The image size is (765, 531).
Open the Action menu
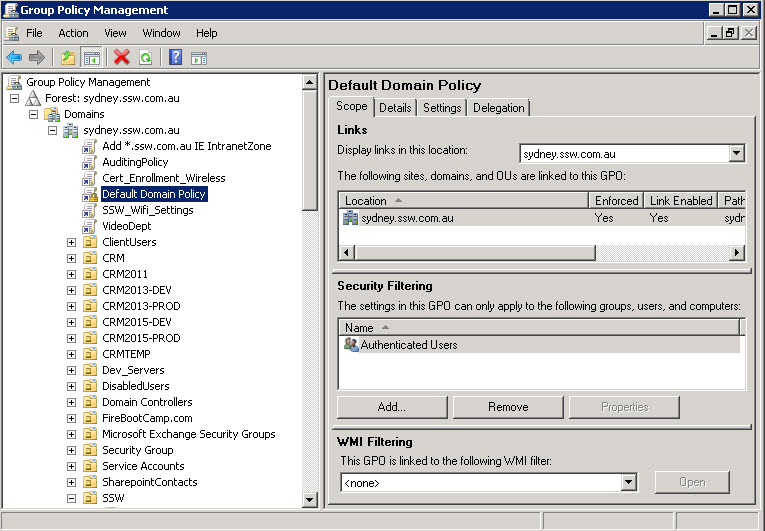(73, 33)
